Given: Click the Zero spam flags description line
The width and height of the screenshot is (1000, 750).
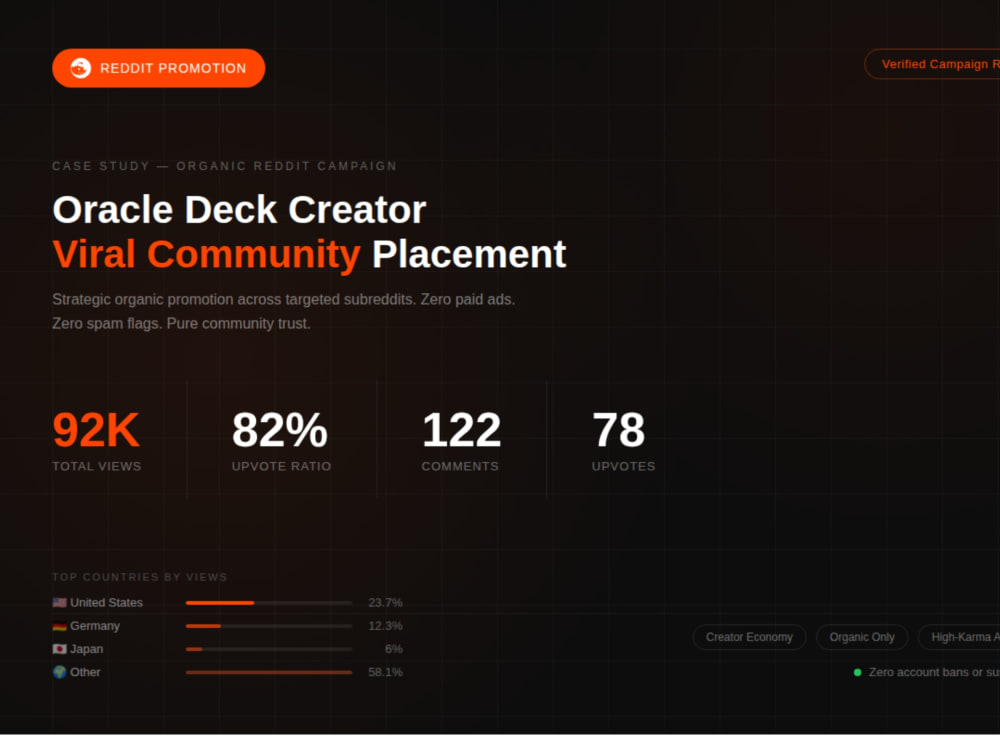Looking at the screenshot, I should pyautogui.click(x=181, y=323).
